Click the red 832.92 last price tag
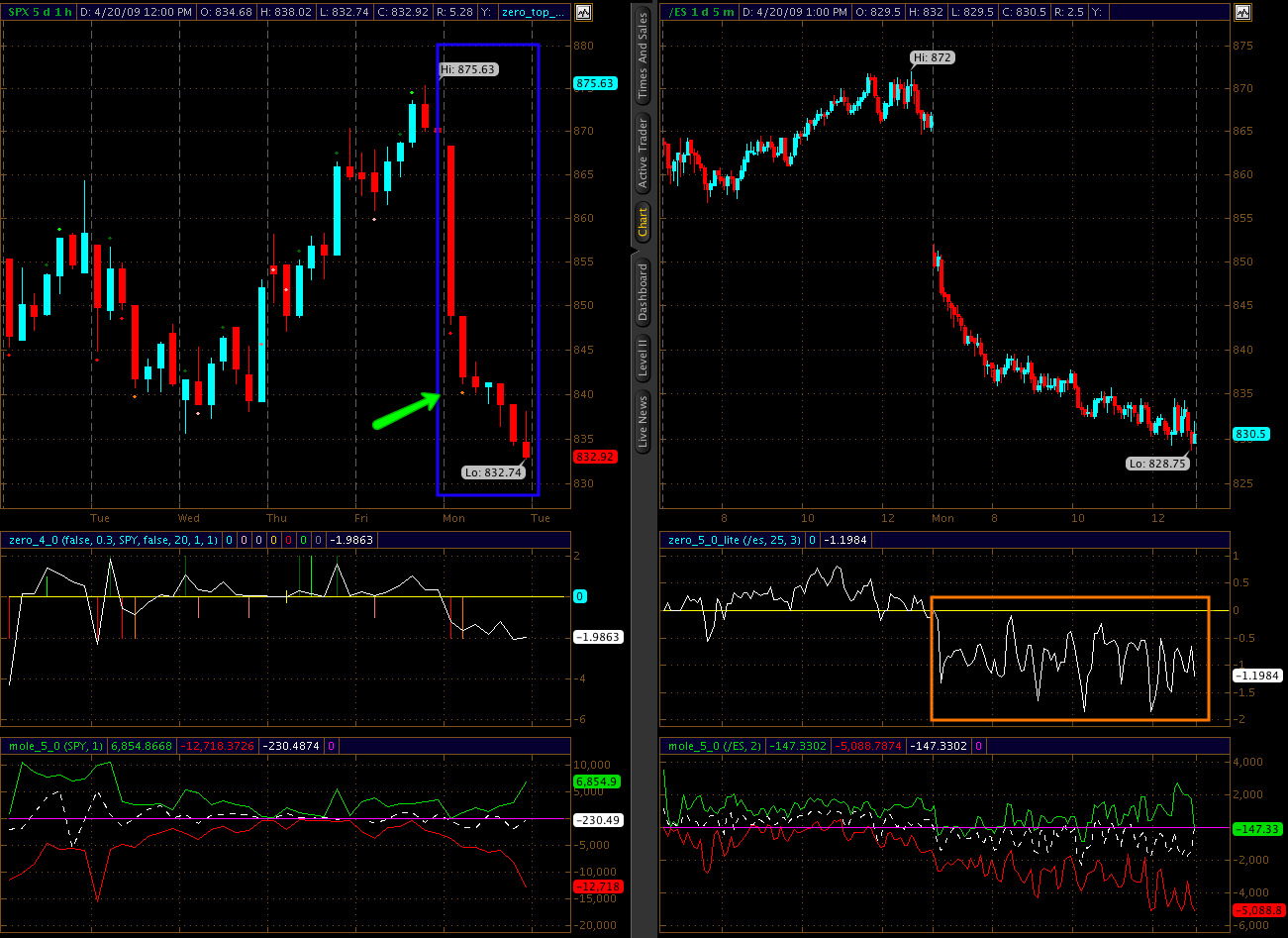This screenshot has height=938, width=1288. pos(595,457)
